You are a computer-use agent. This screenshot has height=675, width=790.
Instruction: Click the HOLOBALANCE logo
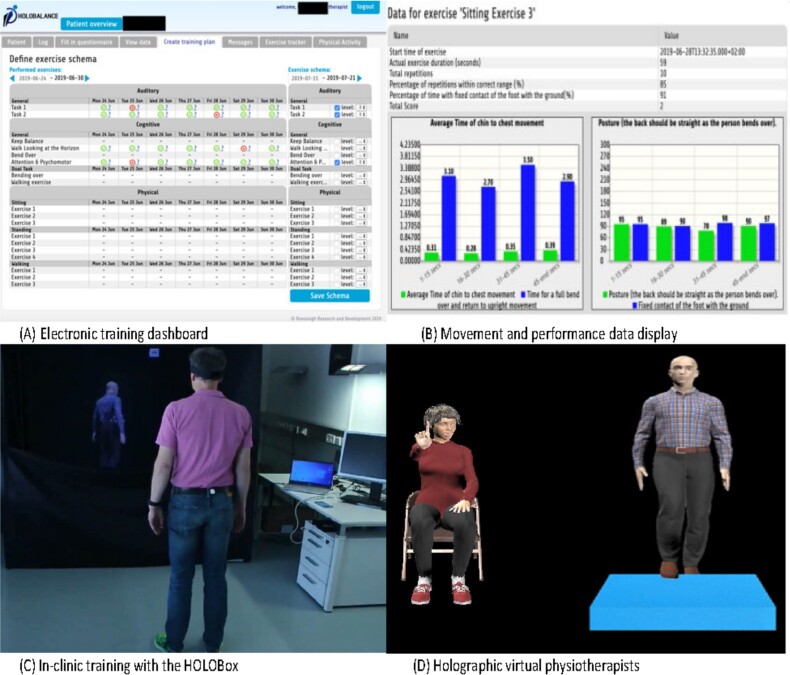point(30,15)
